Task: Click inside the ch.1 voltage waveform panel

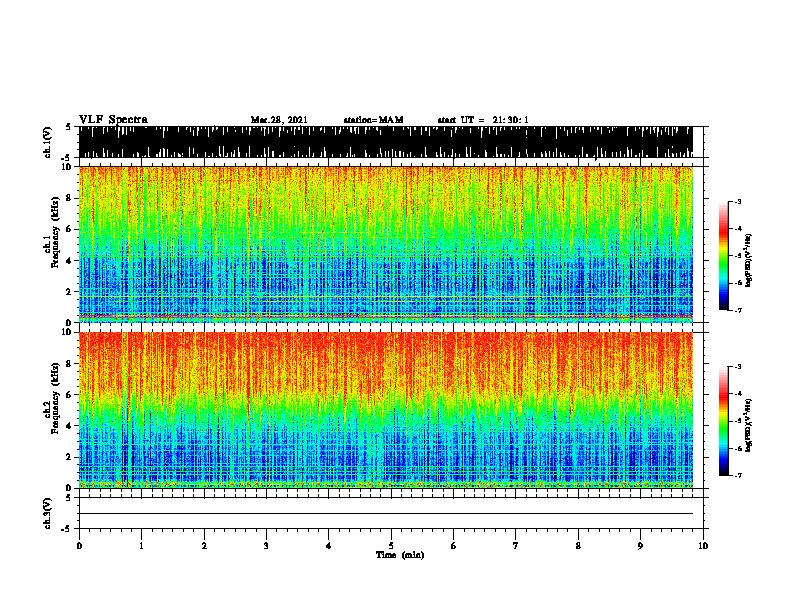Action: (x=386, y=142)
